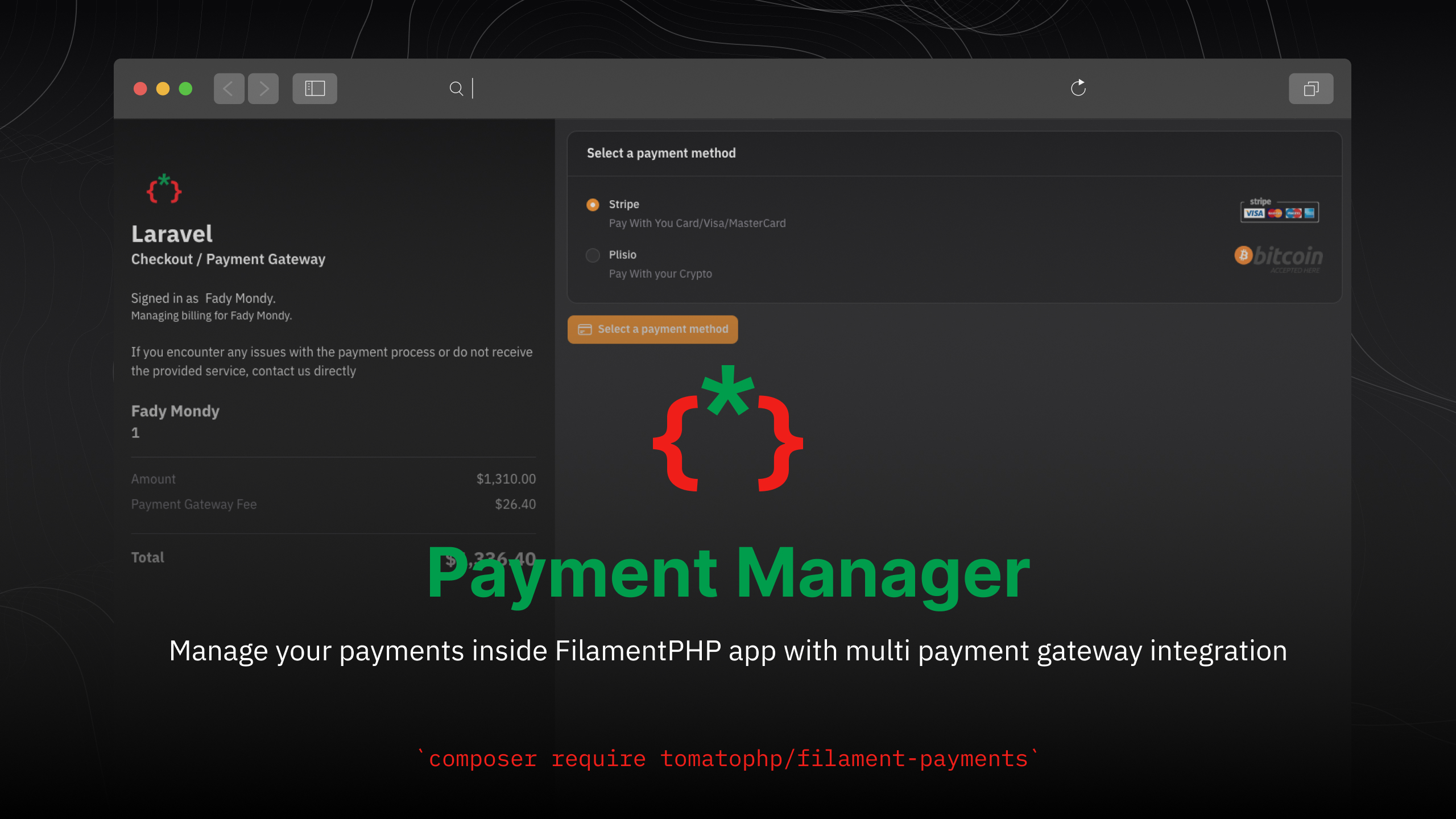Click the browser forward arrow button
This screenshot has width=1456, height=819.
point(263,89)
